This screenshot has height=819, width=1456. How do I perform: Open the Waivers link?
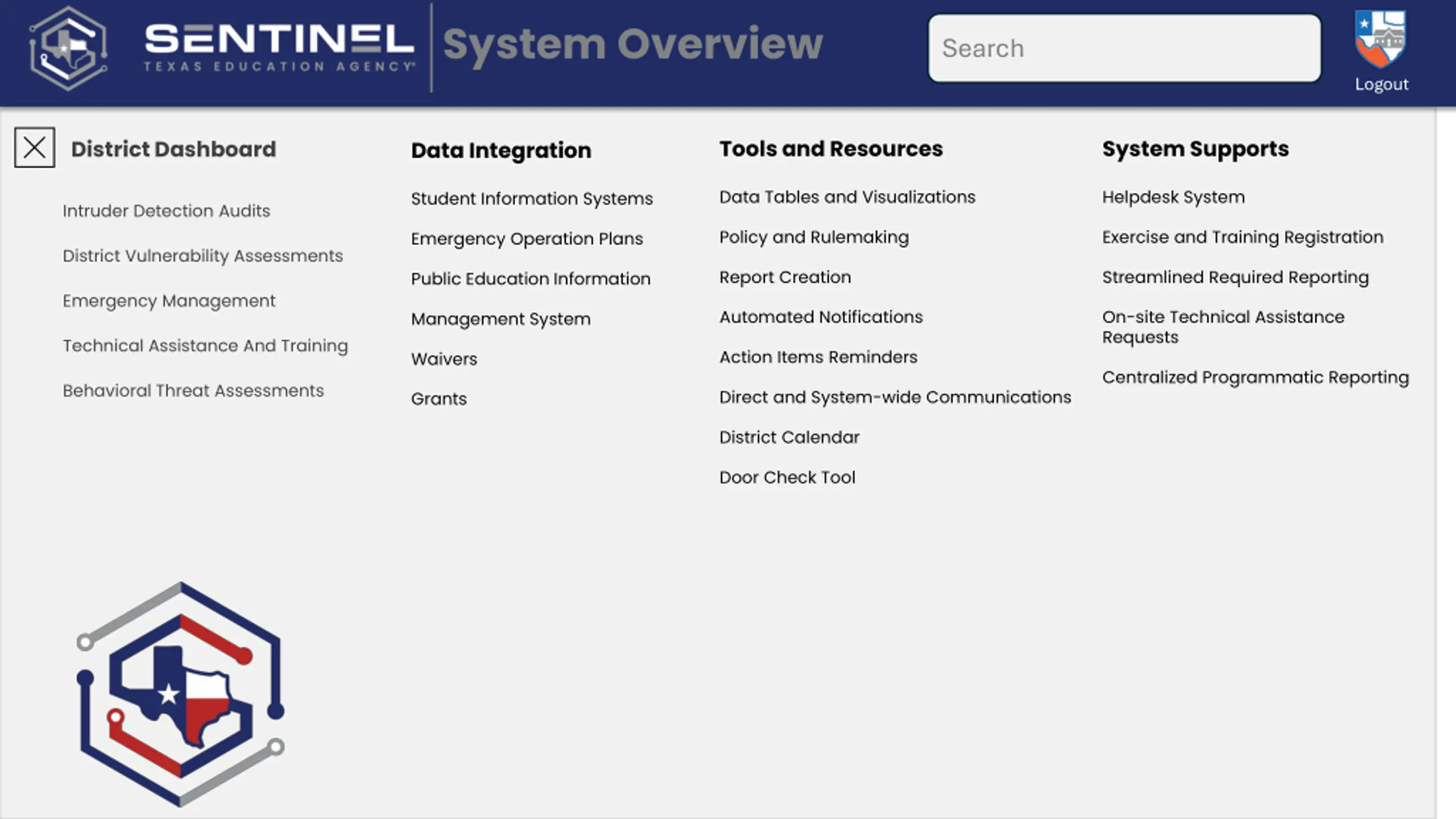pos(444,359)
